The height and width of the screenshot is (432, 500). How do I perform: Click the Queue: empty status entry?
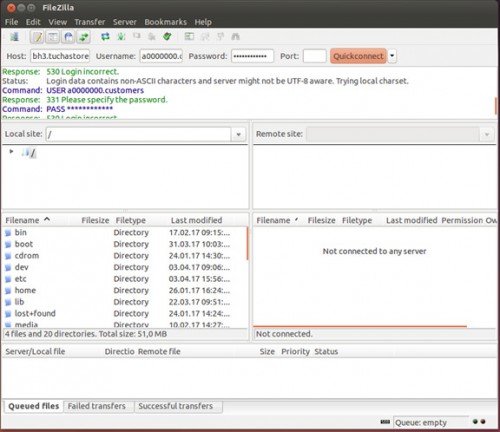click(x=431, y=423)
